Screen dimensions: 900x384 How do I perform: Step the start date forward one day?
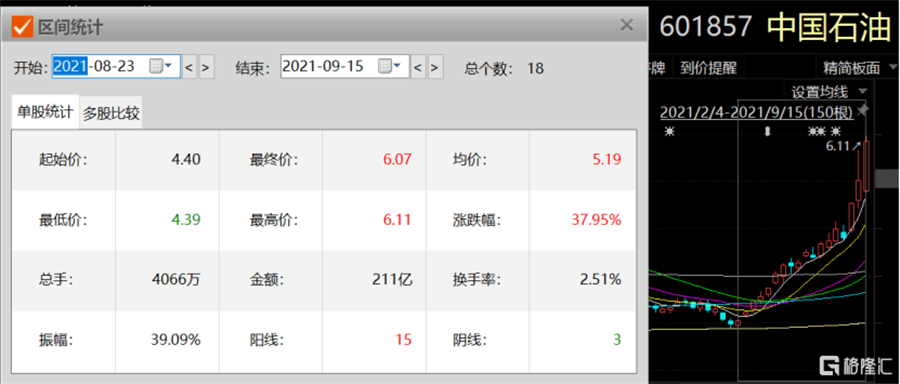pos(207,67)
